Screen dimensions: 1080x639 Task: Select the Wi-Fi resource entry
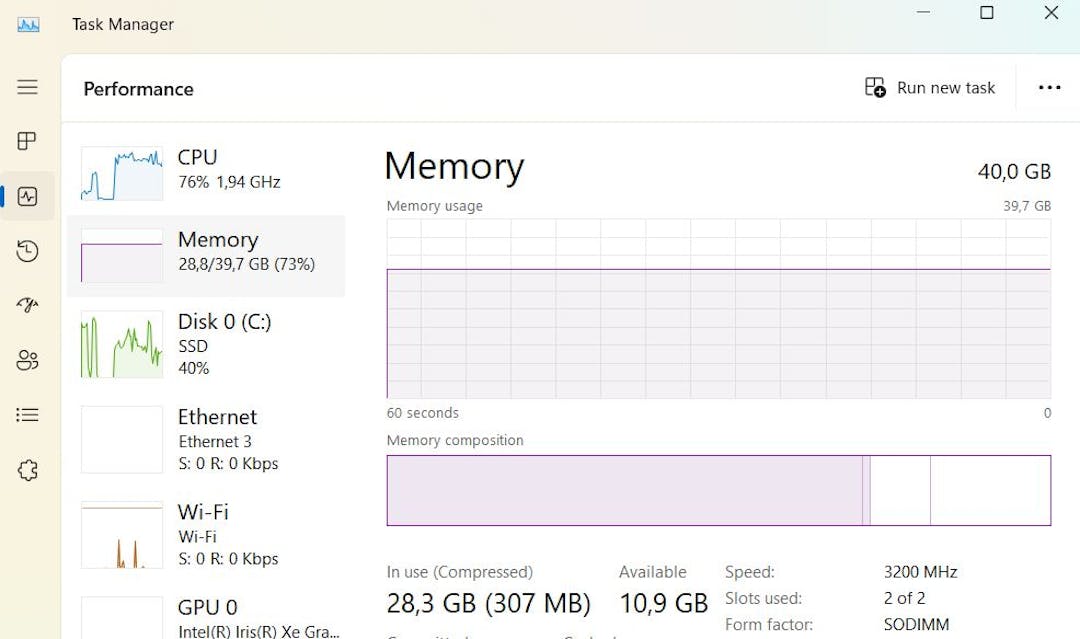[206, 534]
